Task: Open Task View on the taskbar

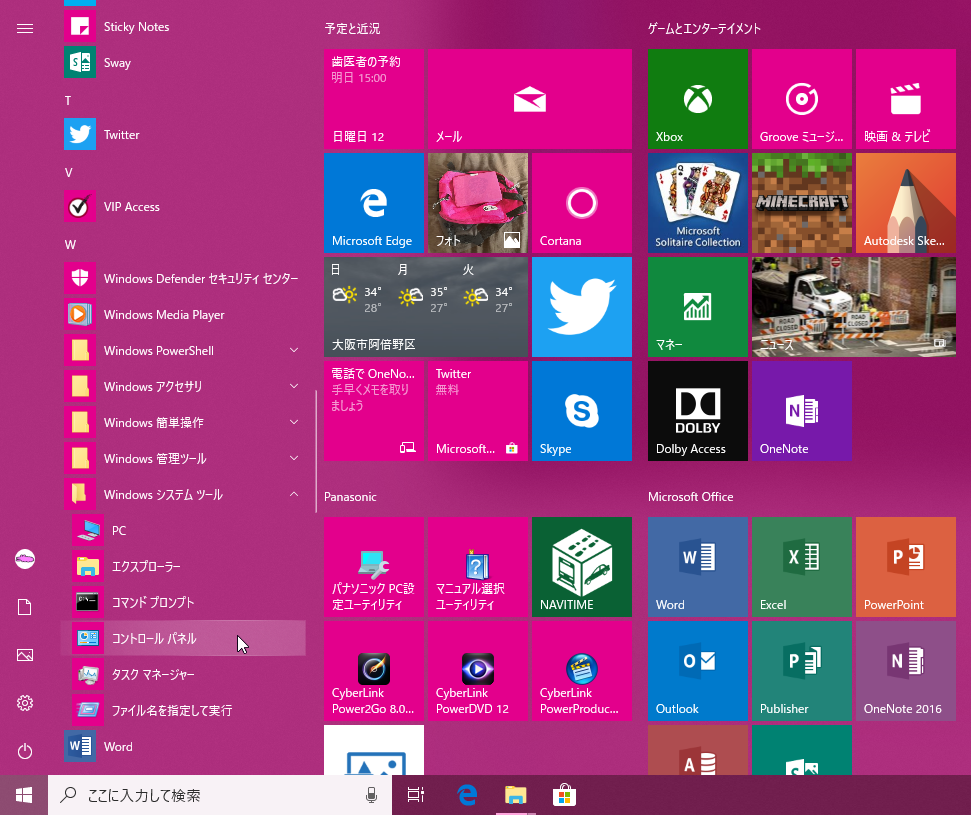Action: click(416, 795)
